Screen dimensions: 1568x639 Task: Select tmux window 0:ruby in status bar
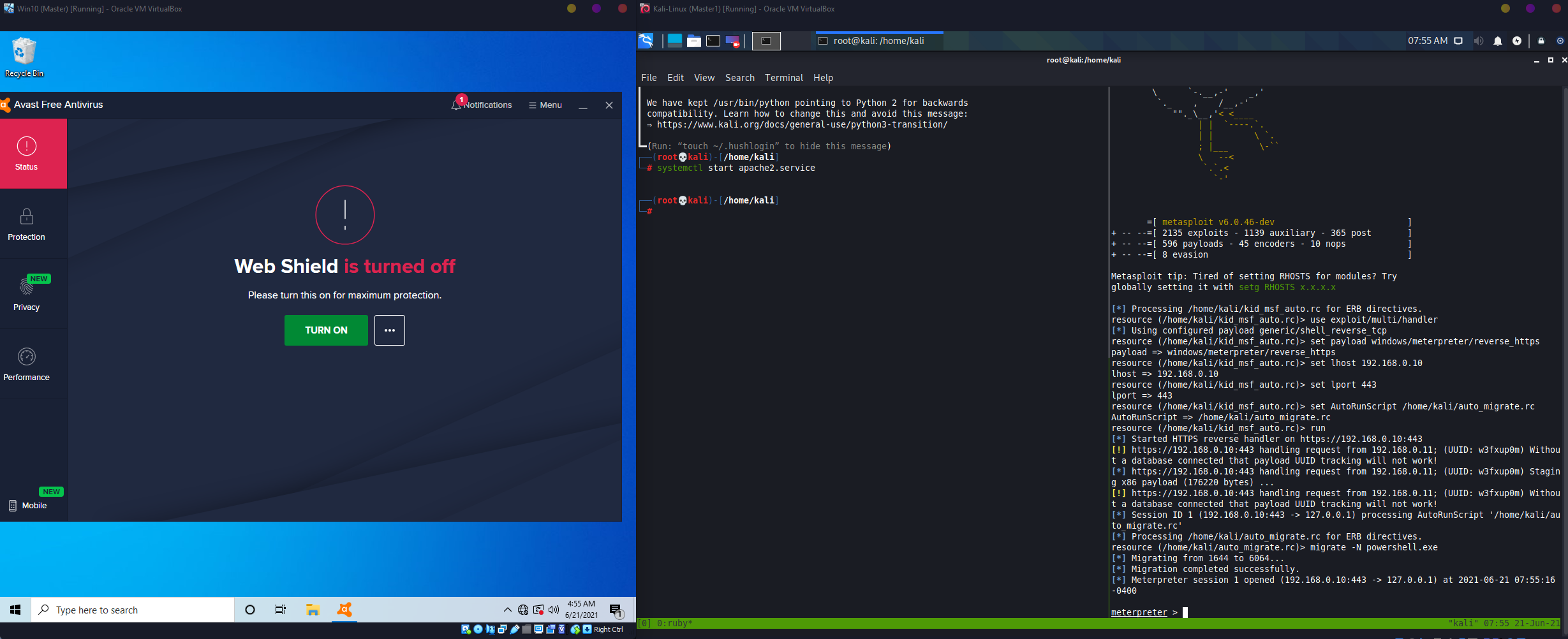(674, 623)
